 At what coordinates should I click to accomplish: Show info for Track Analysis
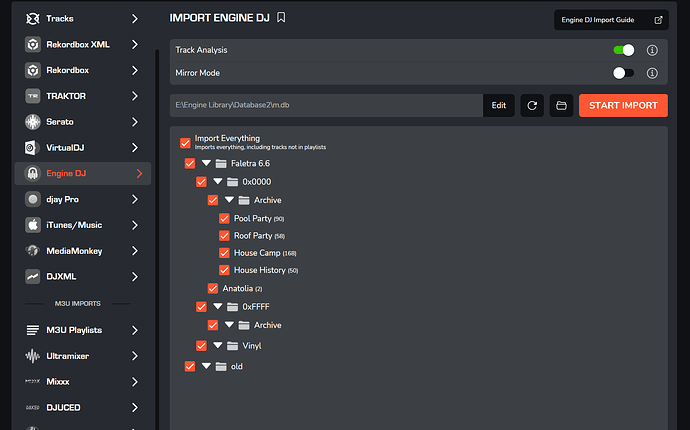point(652,50)
